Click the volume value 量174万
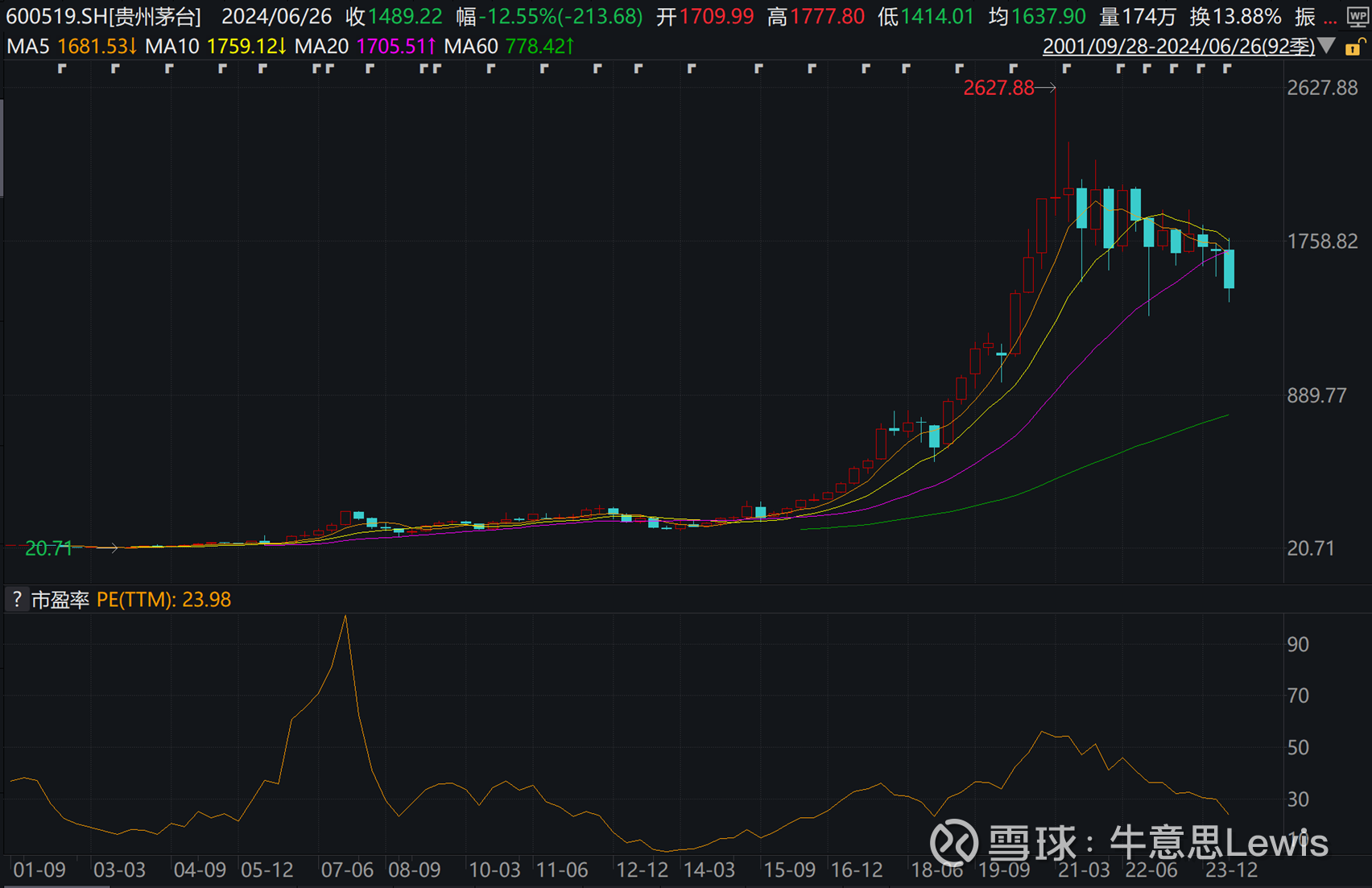Image resolution: width=1372 pixels, height=888 pixels. (x=1139, y=17)
